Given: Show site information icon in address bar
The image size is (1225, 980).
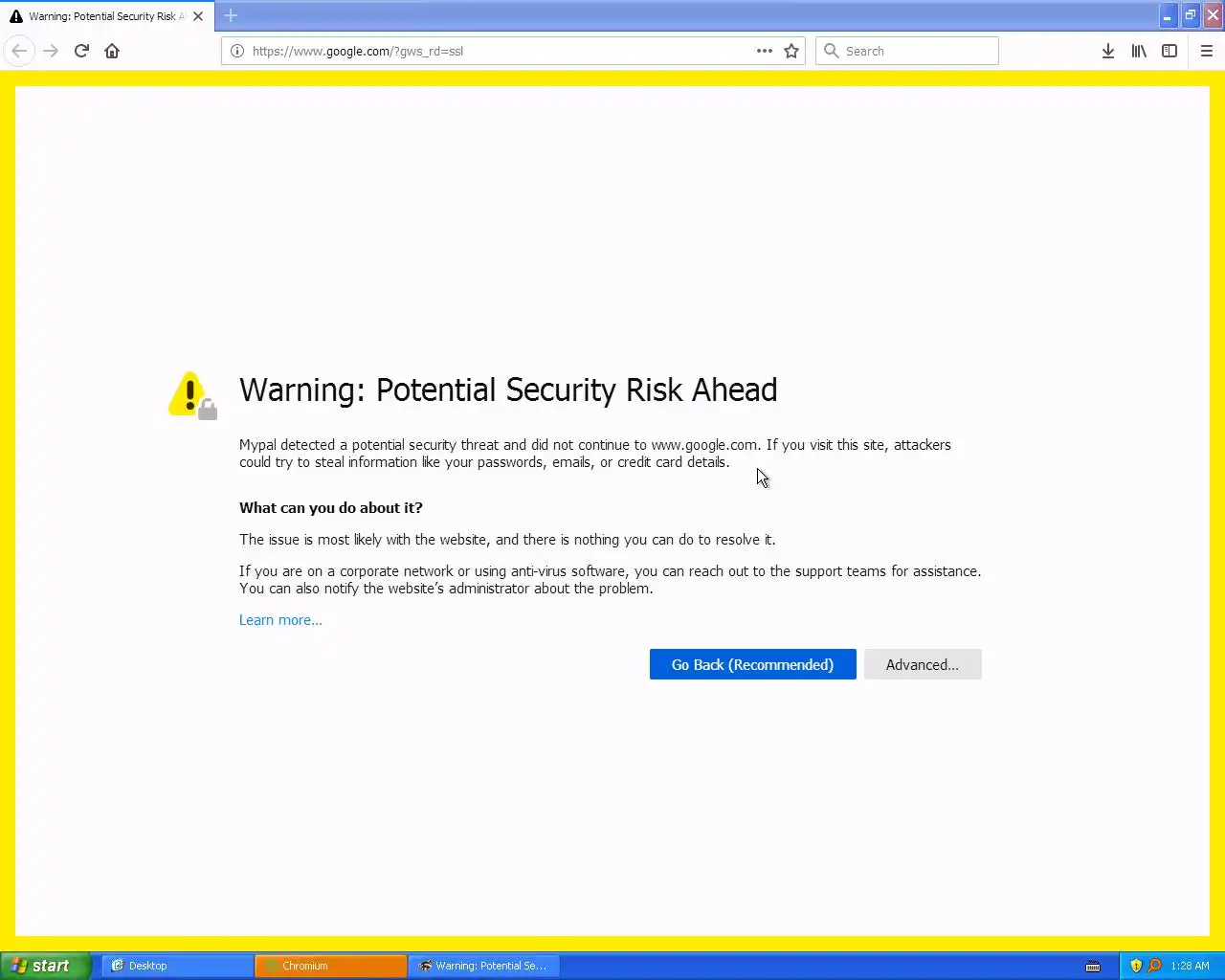Looking at the screenshot, I should click(237, 51).
